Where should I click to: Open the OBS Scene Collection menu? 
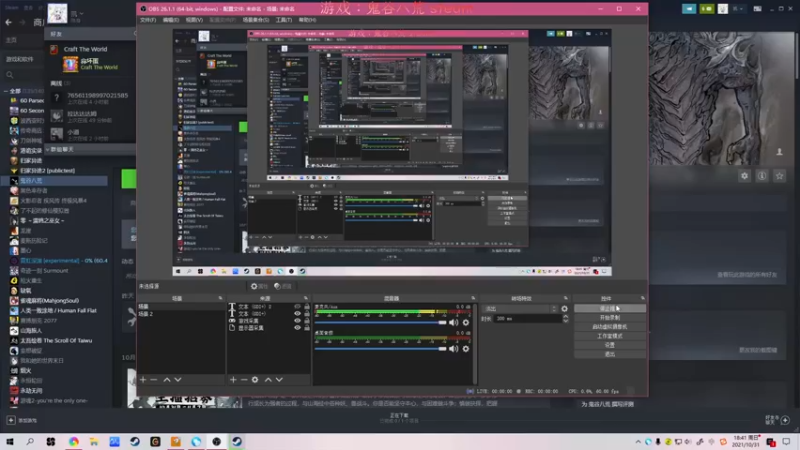tap(256, 20)
